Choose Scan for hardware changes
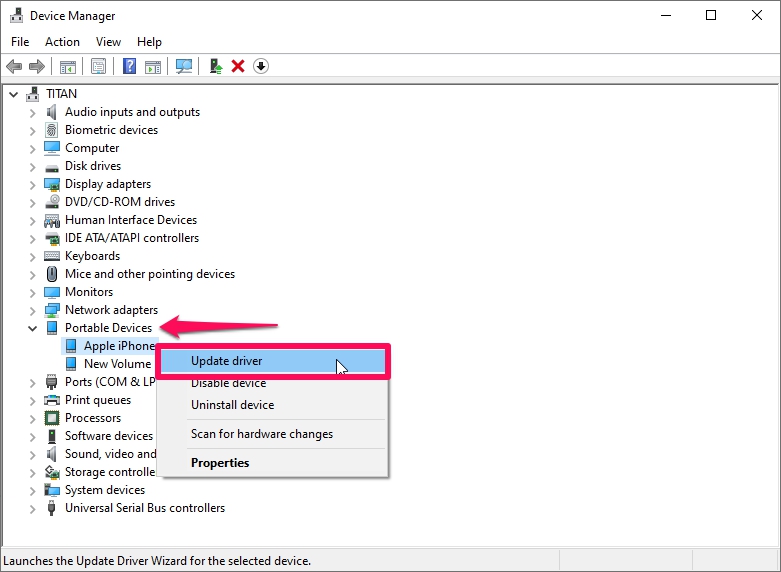781x572 pixels. coord(273,434)
